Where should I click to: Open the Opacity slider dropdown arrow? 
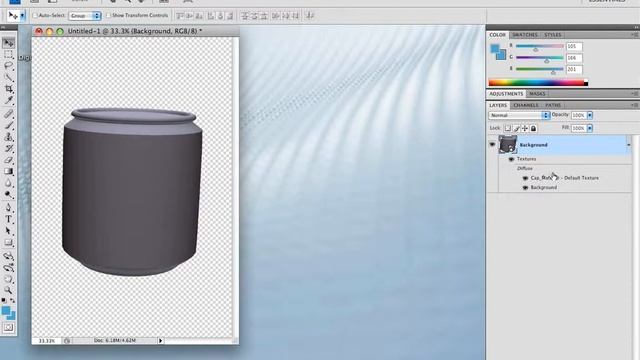pyautogui.click(x=590, y=116)
